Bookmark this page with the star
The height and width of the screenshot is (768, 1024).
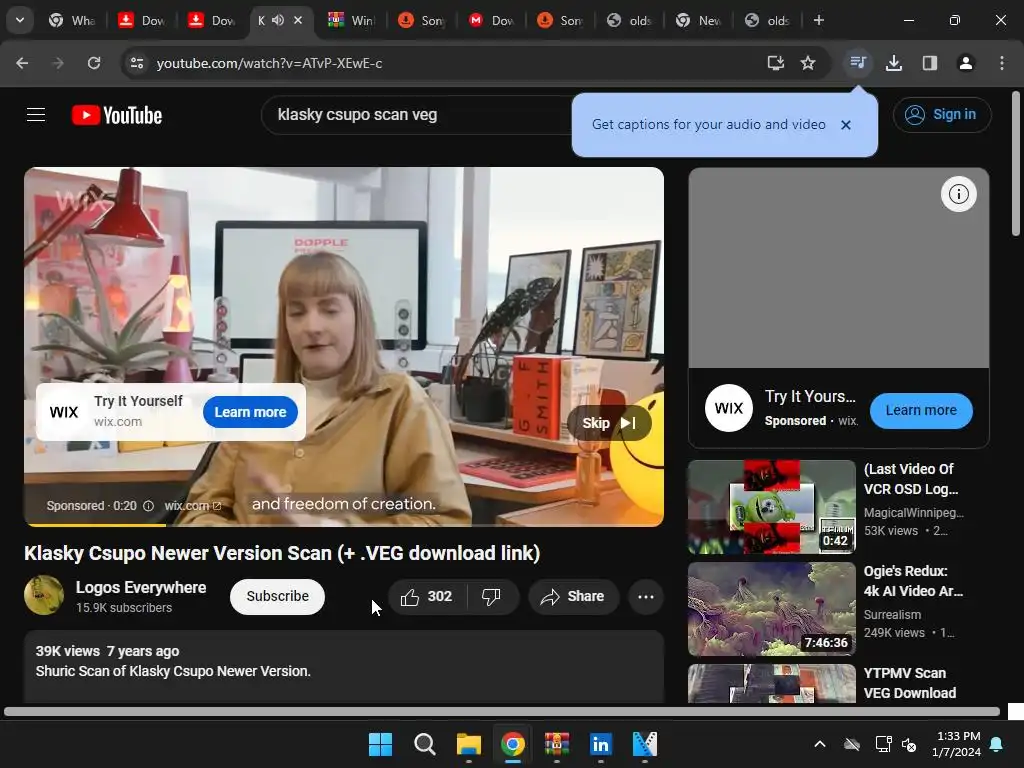coord(808,63)
